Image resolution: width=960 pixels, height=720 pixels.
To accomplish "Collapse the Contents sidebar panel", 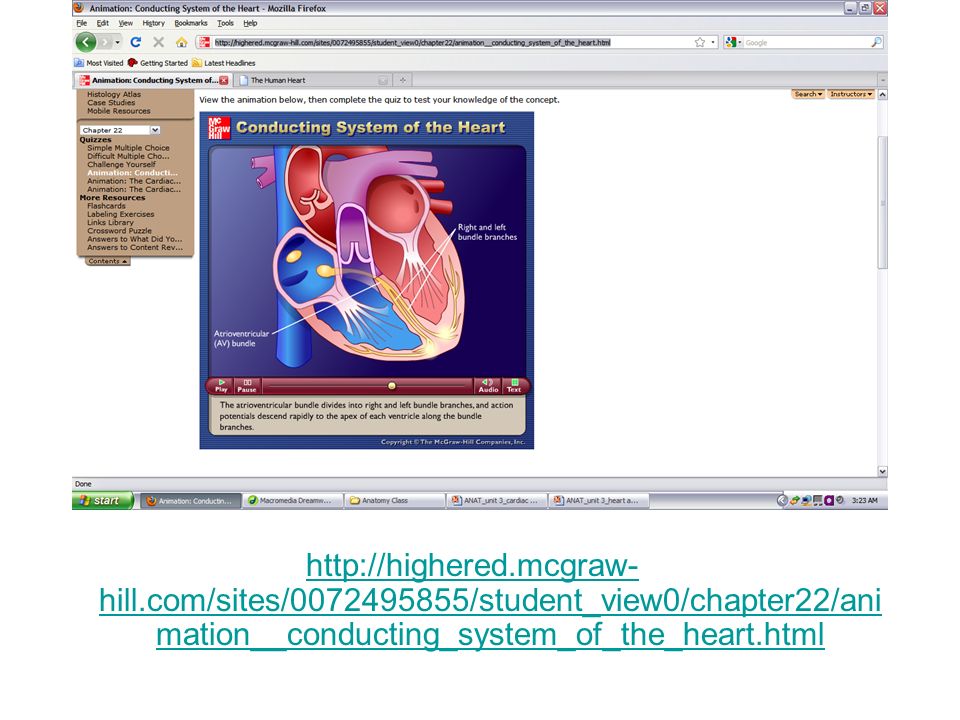I will [107, 261].
